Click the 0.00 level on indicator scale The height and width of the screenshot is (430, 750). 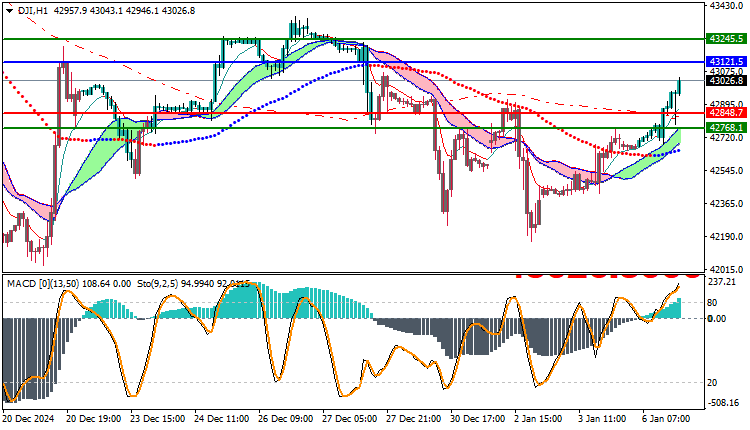tap(717, 319)
